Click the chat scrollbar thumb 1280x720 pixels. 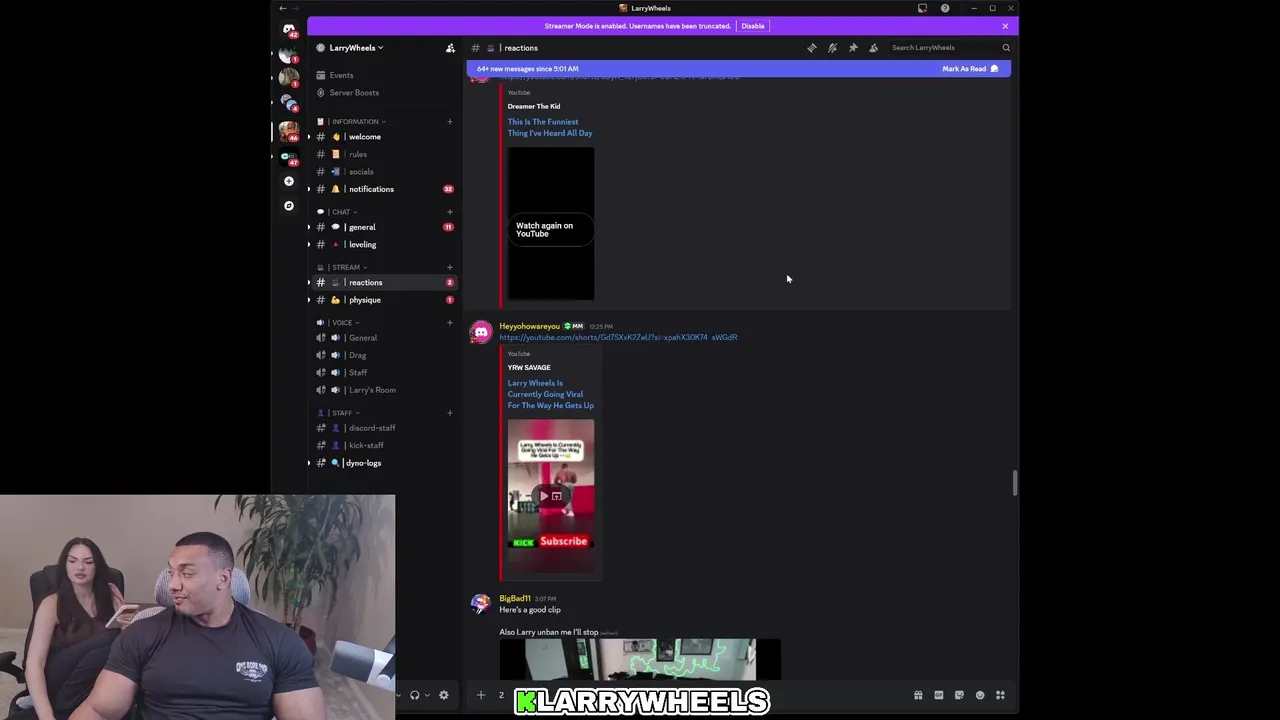[1014, 483]
